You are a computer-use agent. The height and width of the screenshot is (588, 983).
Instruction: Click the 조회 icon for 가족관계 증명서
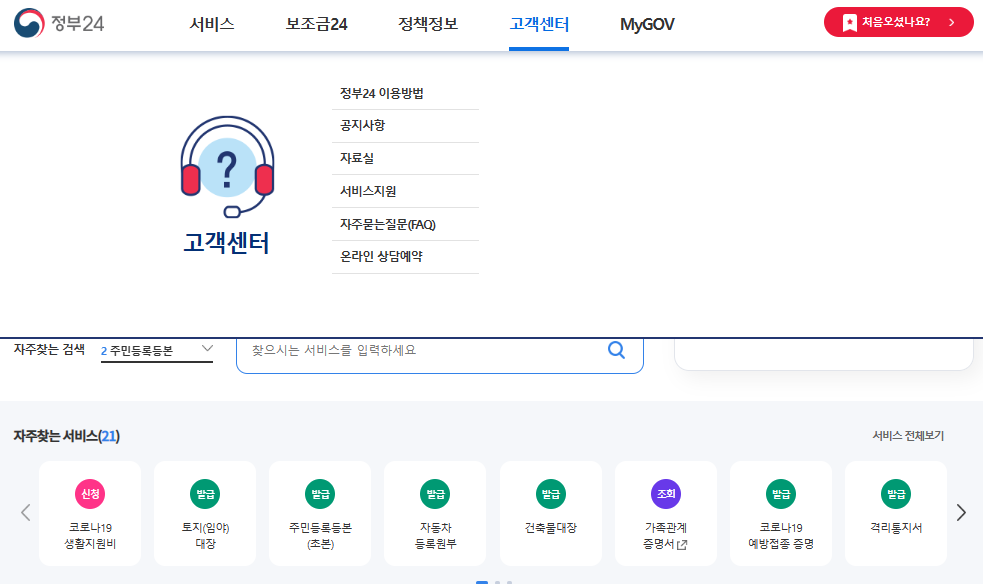click(666, 494)
